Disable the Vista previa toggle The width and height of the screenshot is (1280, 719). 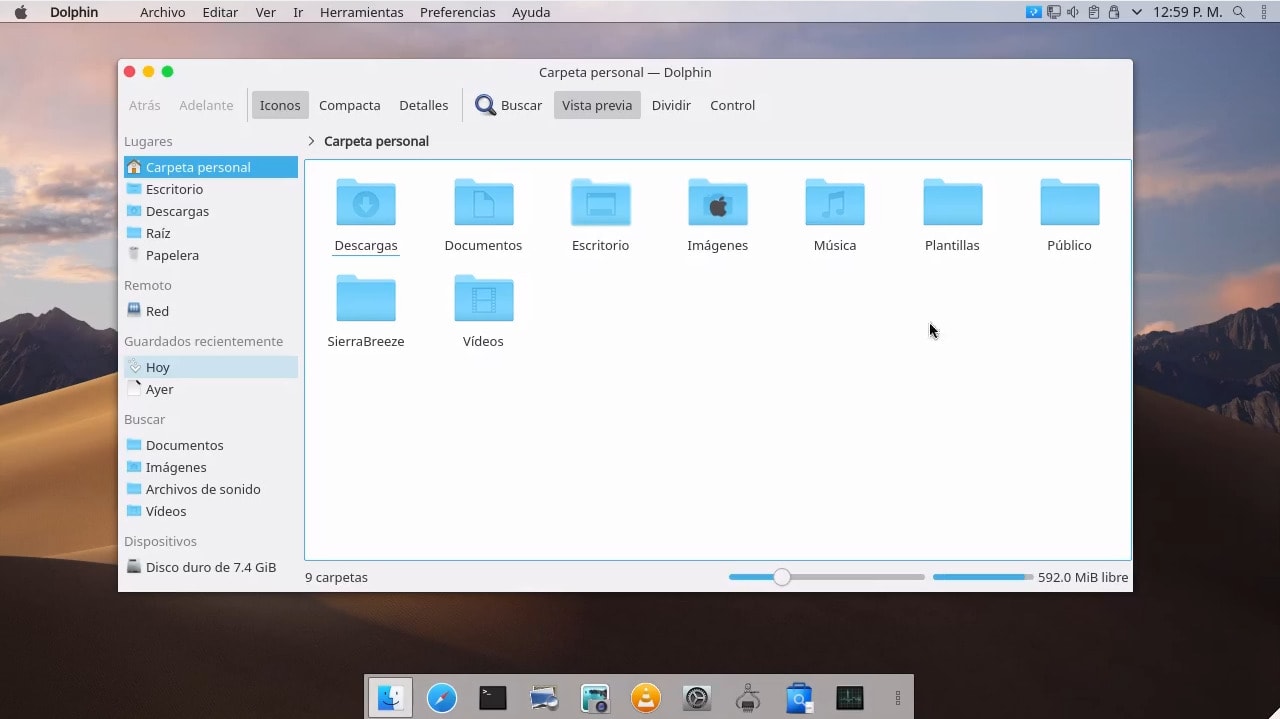596,105
